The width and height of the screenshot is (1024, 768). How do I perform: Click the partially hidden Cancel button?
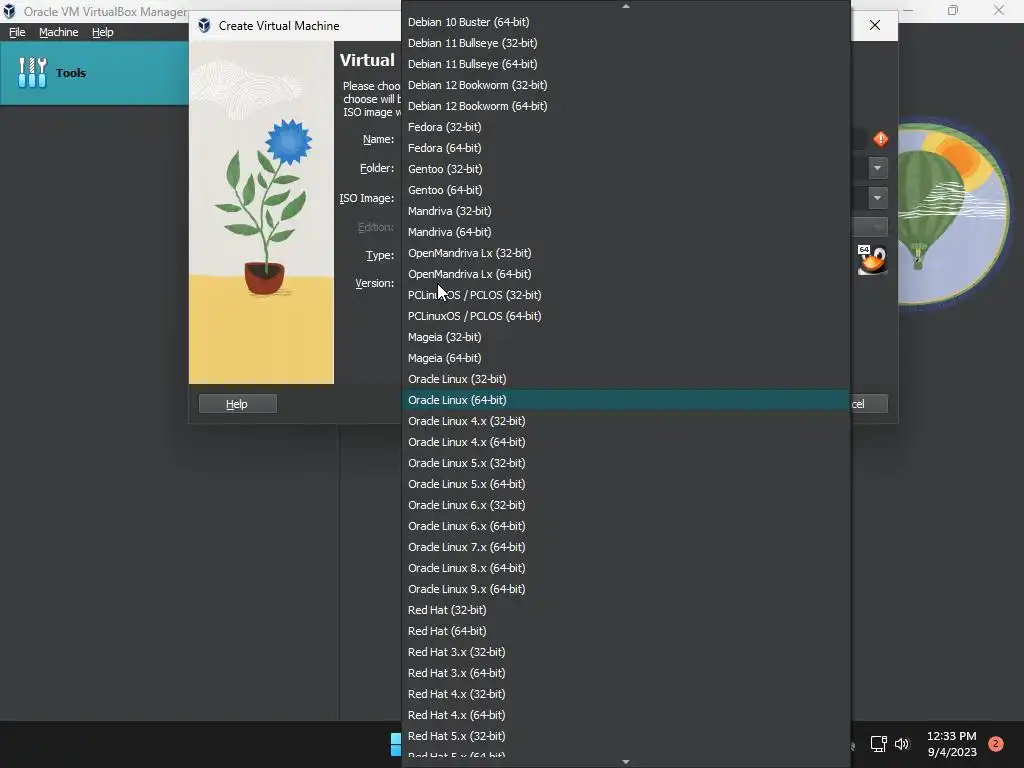(869, 404)
